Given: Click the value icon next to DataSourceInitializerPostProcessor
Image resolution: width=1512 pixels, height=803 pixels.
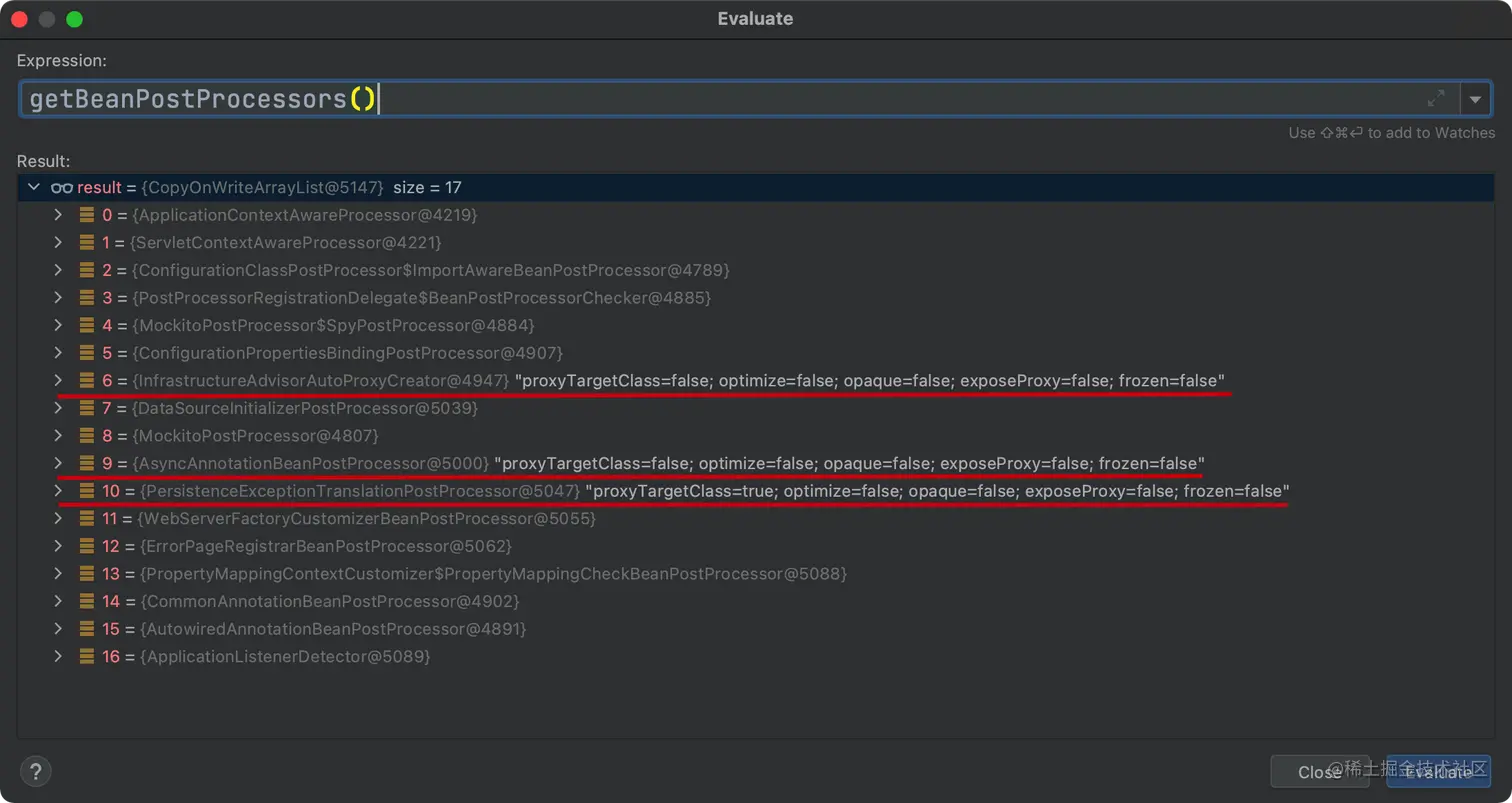Looking at the screenshot, I should [x=85, y=408].
